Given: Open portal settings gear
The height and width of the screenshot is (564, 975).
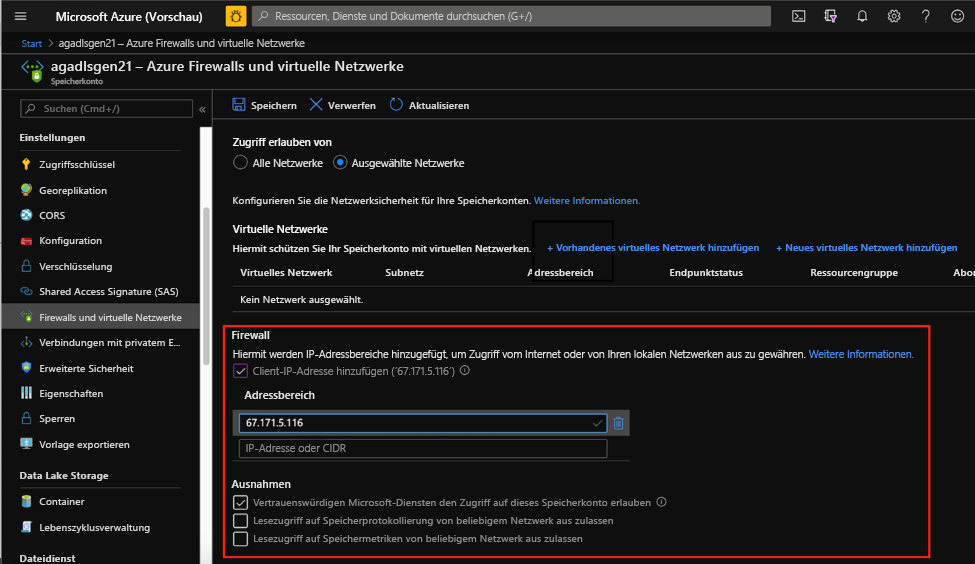Looking at the screenshot, I should point(894,16).
